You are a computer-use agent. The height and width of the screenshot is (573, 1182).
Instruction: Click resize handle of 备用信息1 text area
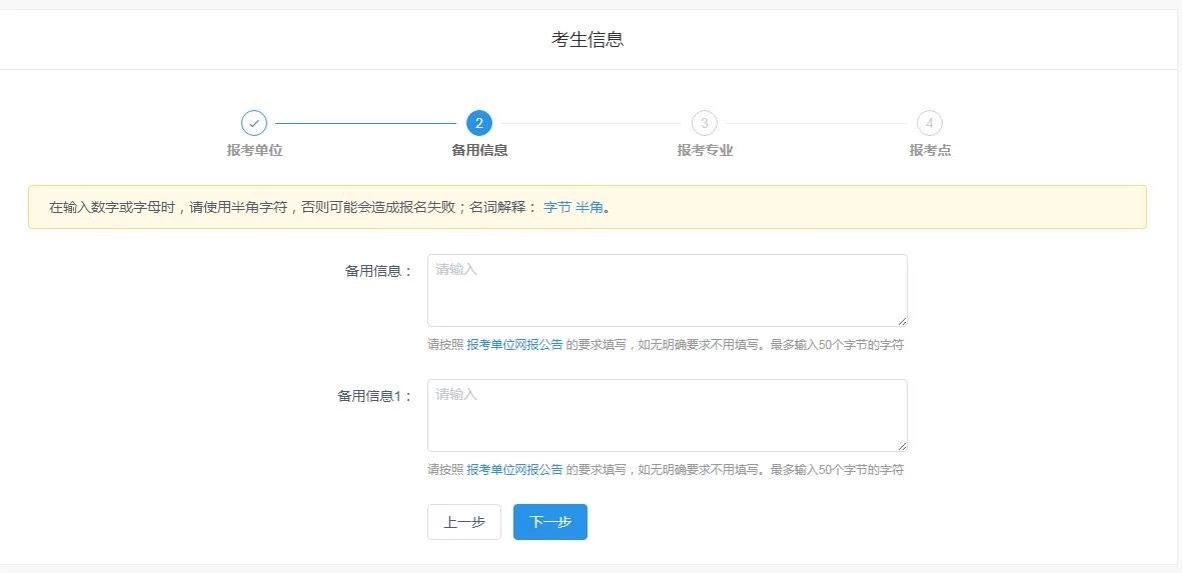902,446
